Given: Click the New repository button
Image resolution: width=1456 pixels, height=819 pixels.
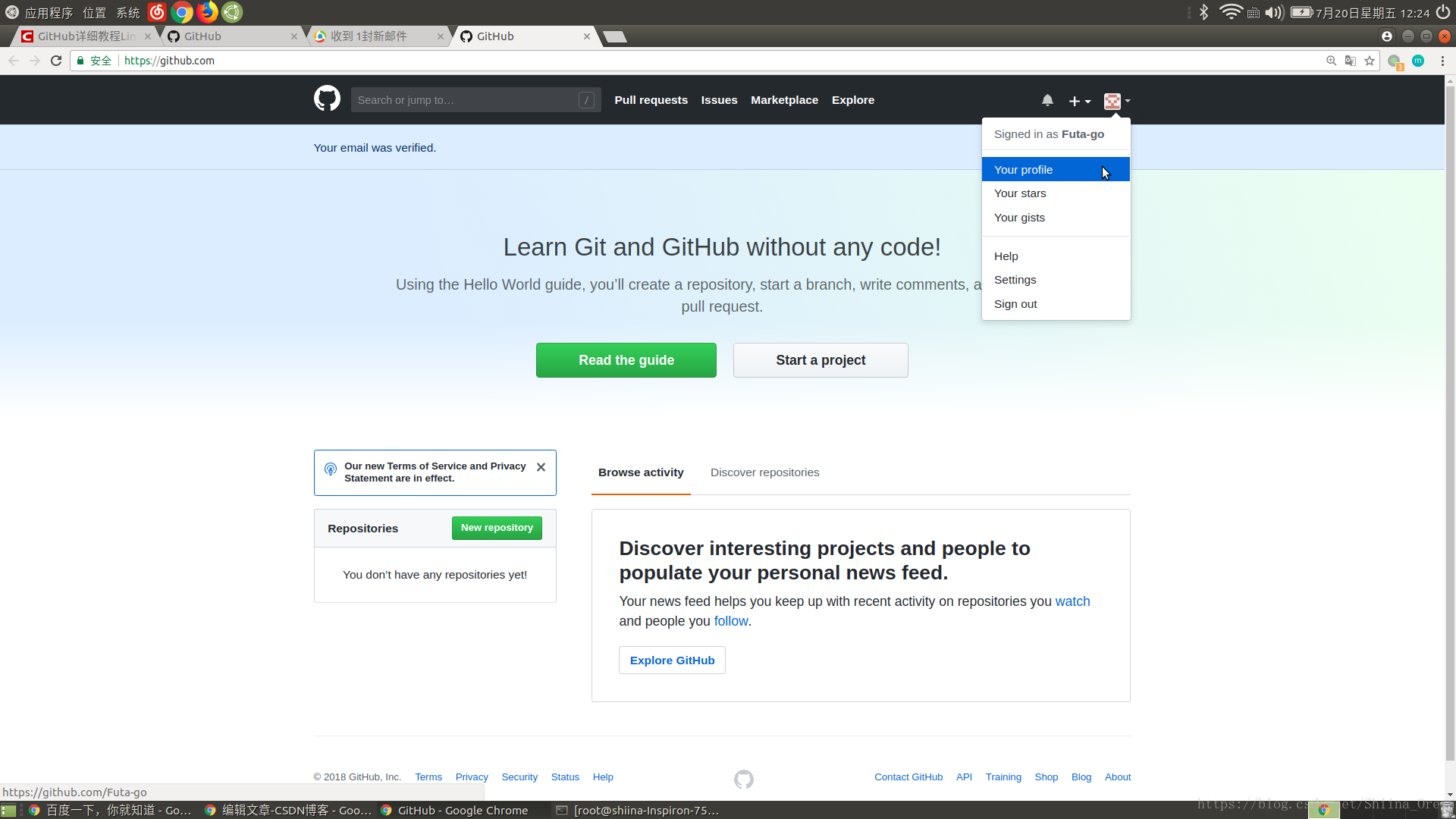Looking at the screenshot, I should click(497, 528).
